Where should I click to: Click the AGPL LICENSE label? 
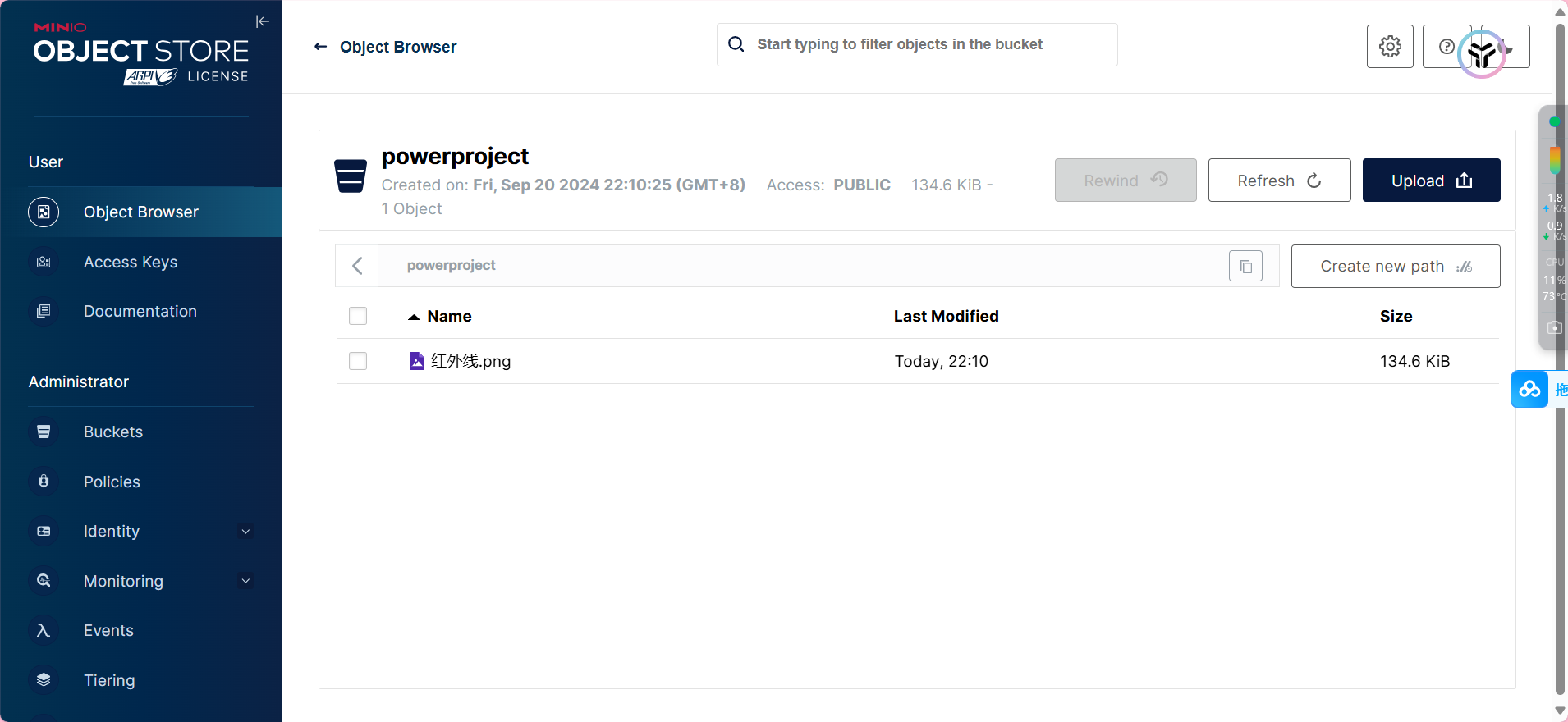point(186,76)
